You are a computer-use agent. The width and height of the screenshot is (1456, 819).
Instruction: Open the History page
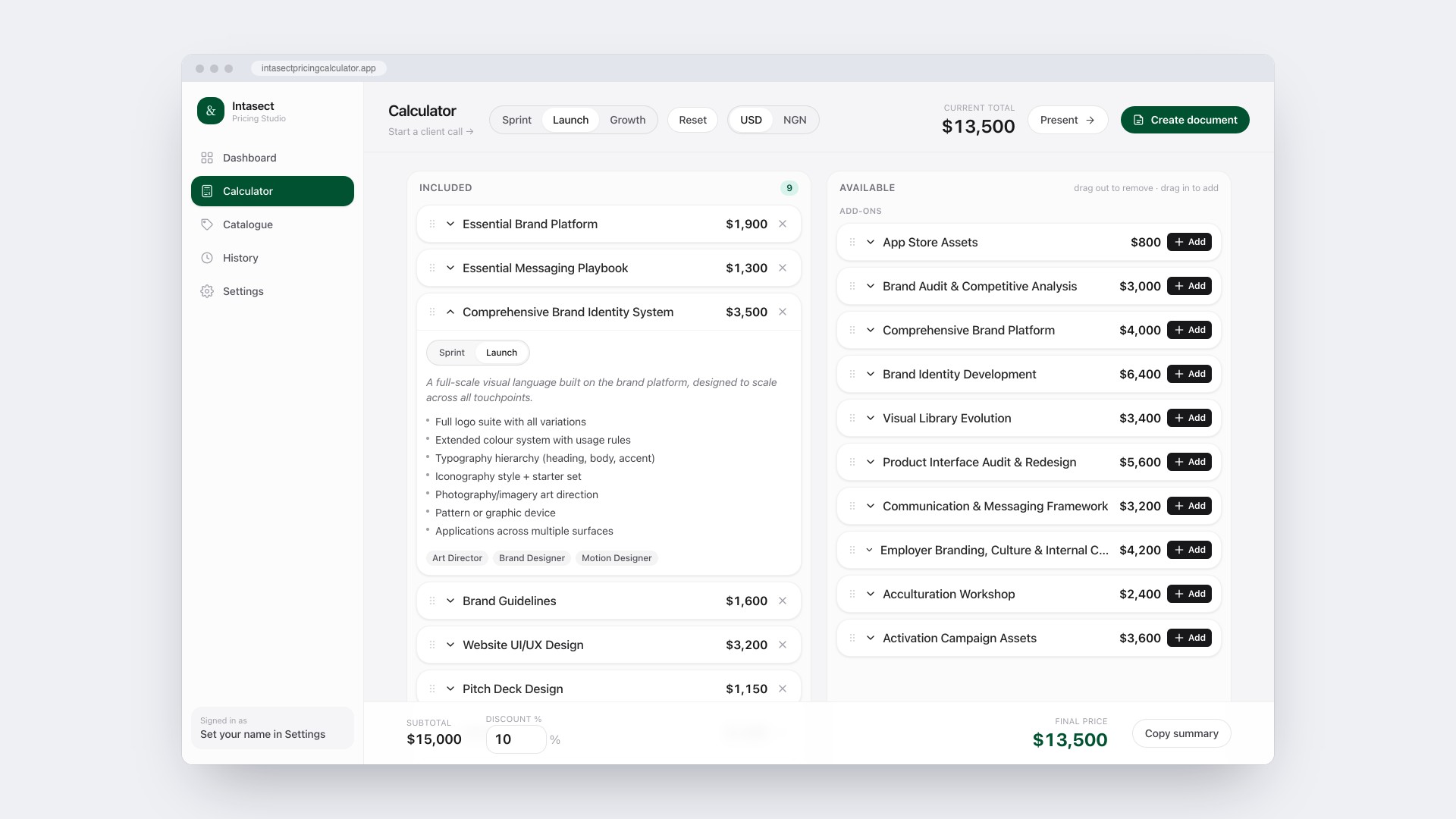pos(272,258)
